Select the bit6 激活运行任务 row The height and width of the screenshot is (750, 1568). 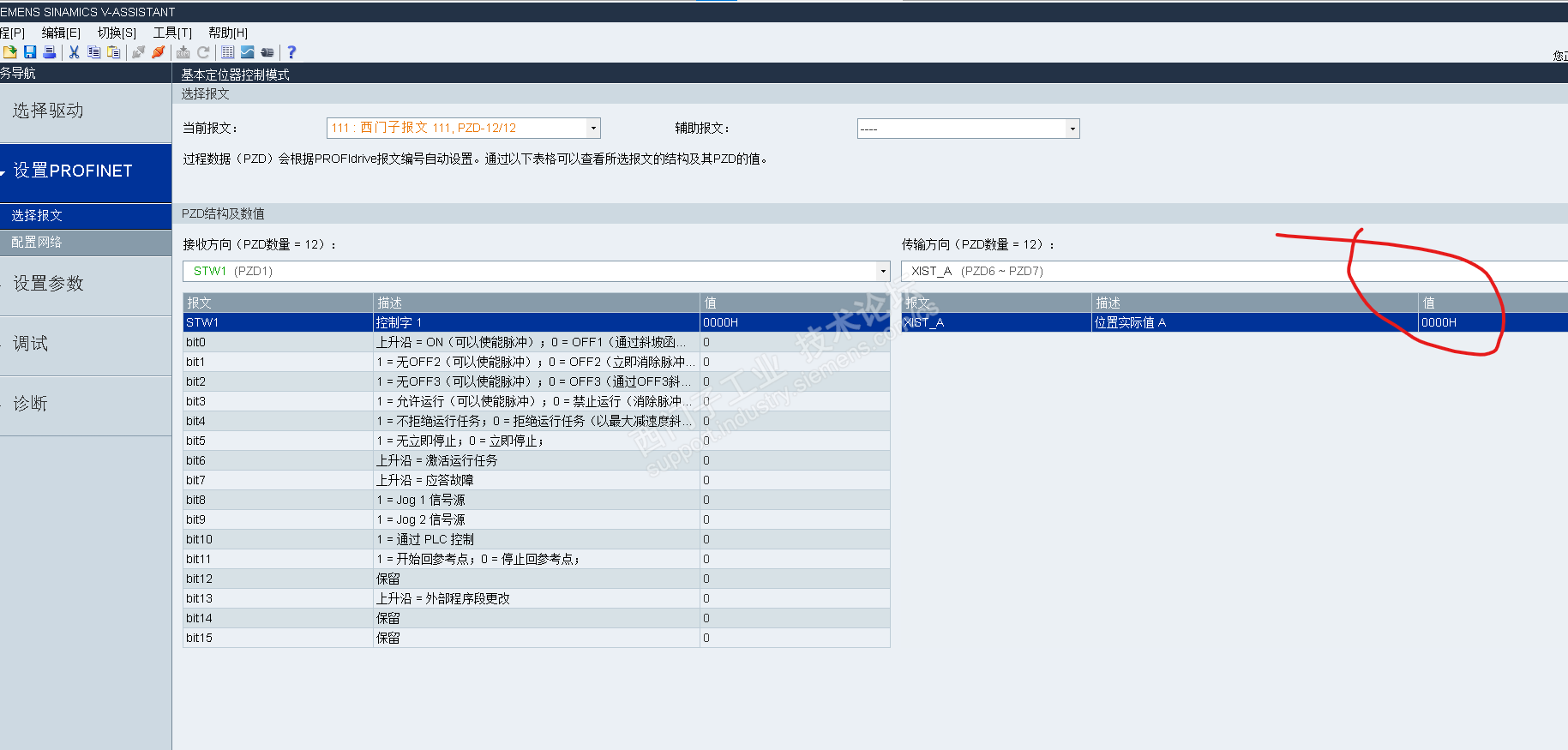tap(537, 460)
